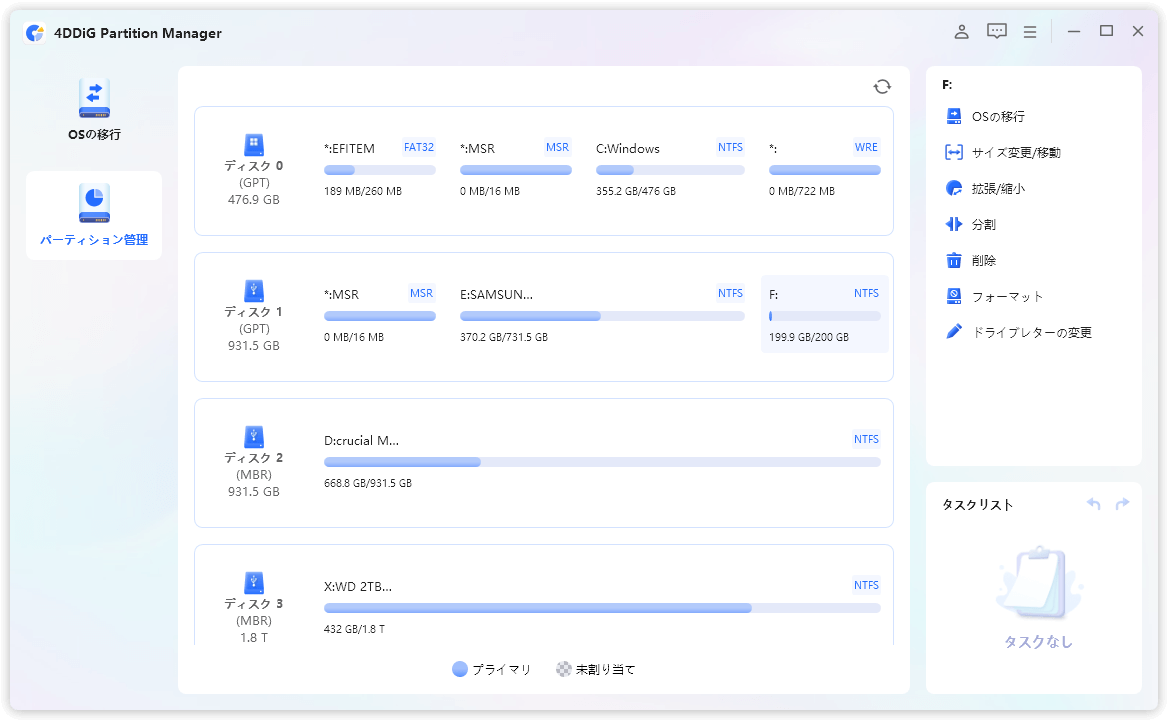Image resolution: width=1168 pixels, height=720 pixels.
Task: Open the feedback chat icon
Action: (997, 31)
